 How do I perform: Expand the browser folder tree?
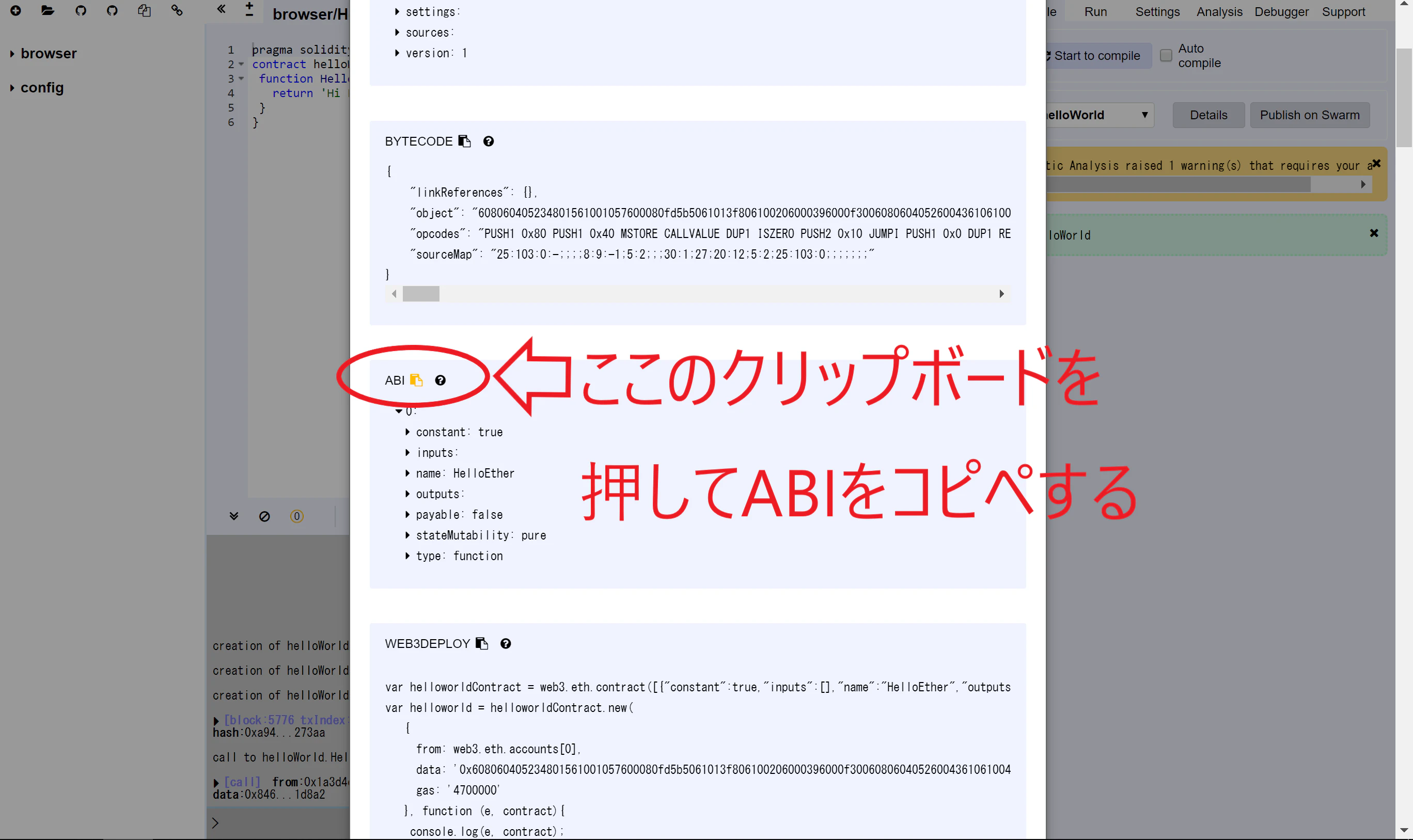click(12, 54)
